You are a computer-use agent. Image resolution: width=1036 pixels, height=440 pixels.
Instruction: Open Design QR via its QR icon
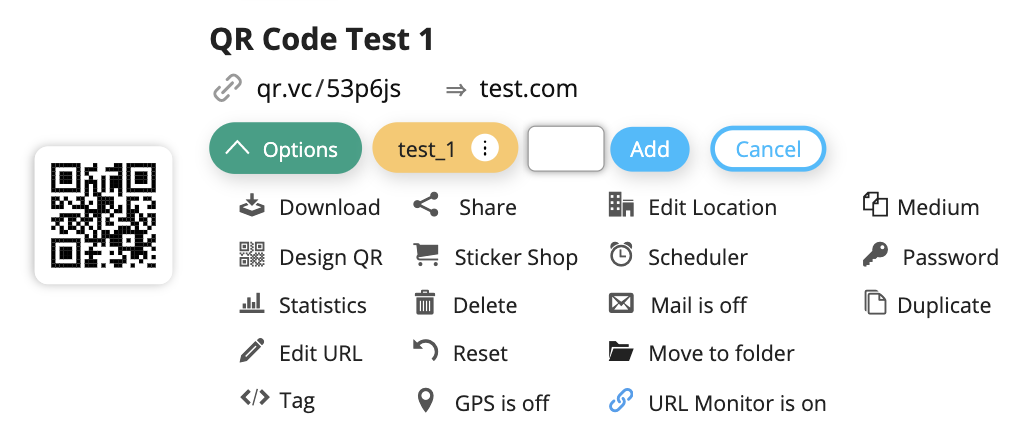click(251, 256)
